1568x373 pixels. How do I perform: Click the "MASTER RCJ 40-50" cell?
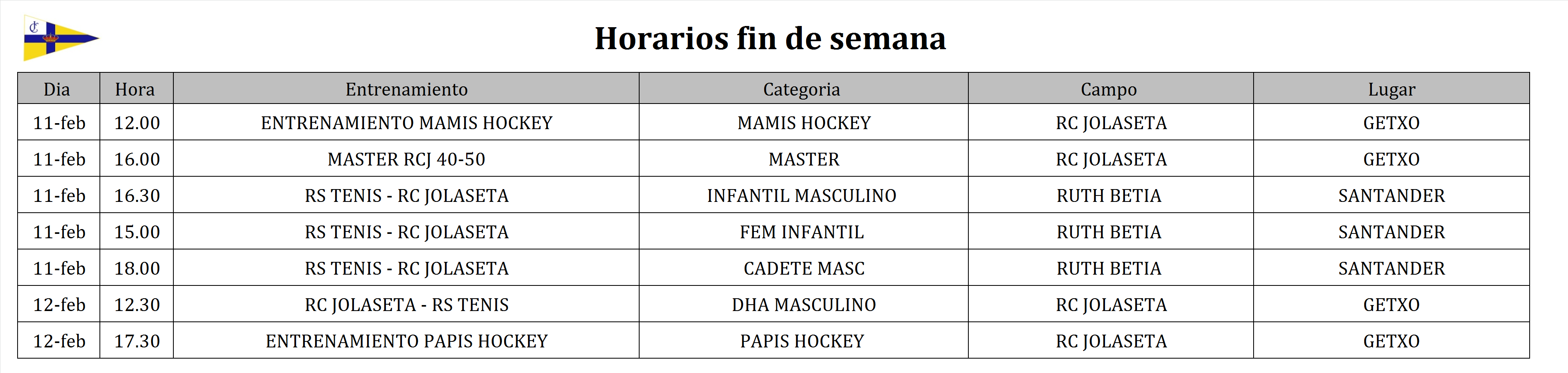tap(407, 160)
